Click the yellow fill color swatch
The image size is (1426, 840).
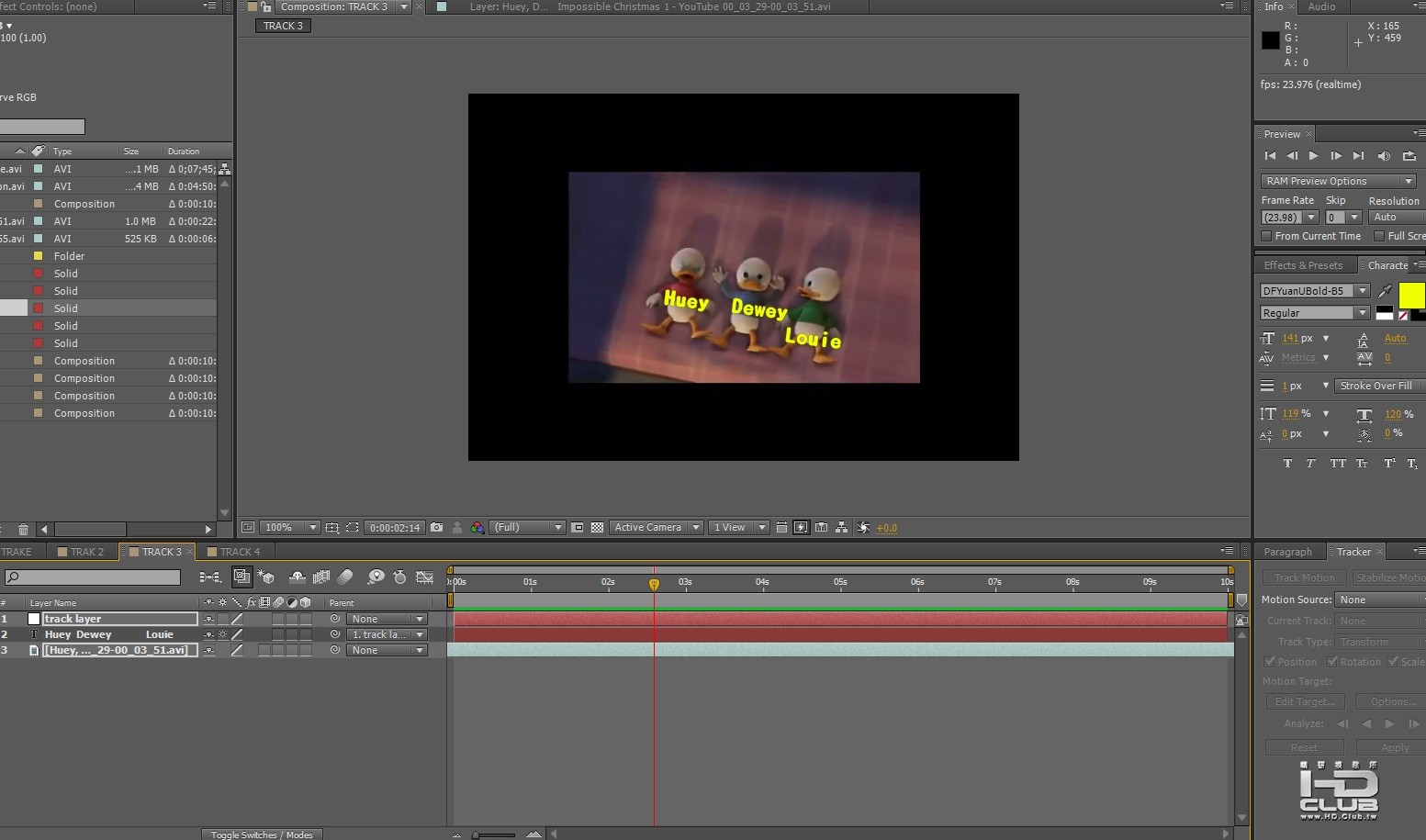1411,295
